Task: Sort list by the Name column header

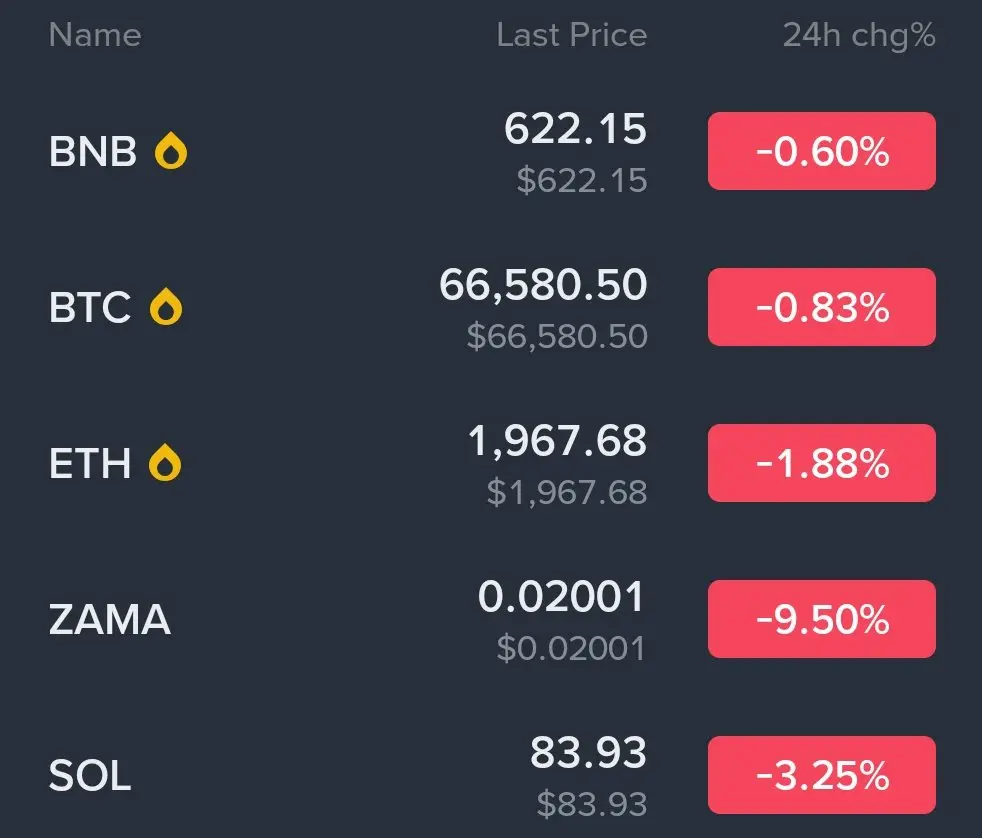Action: coord(95,36)
